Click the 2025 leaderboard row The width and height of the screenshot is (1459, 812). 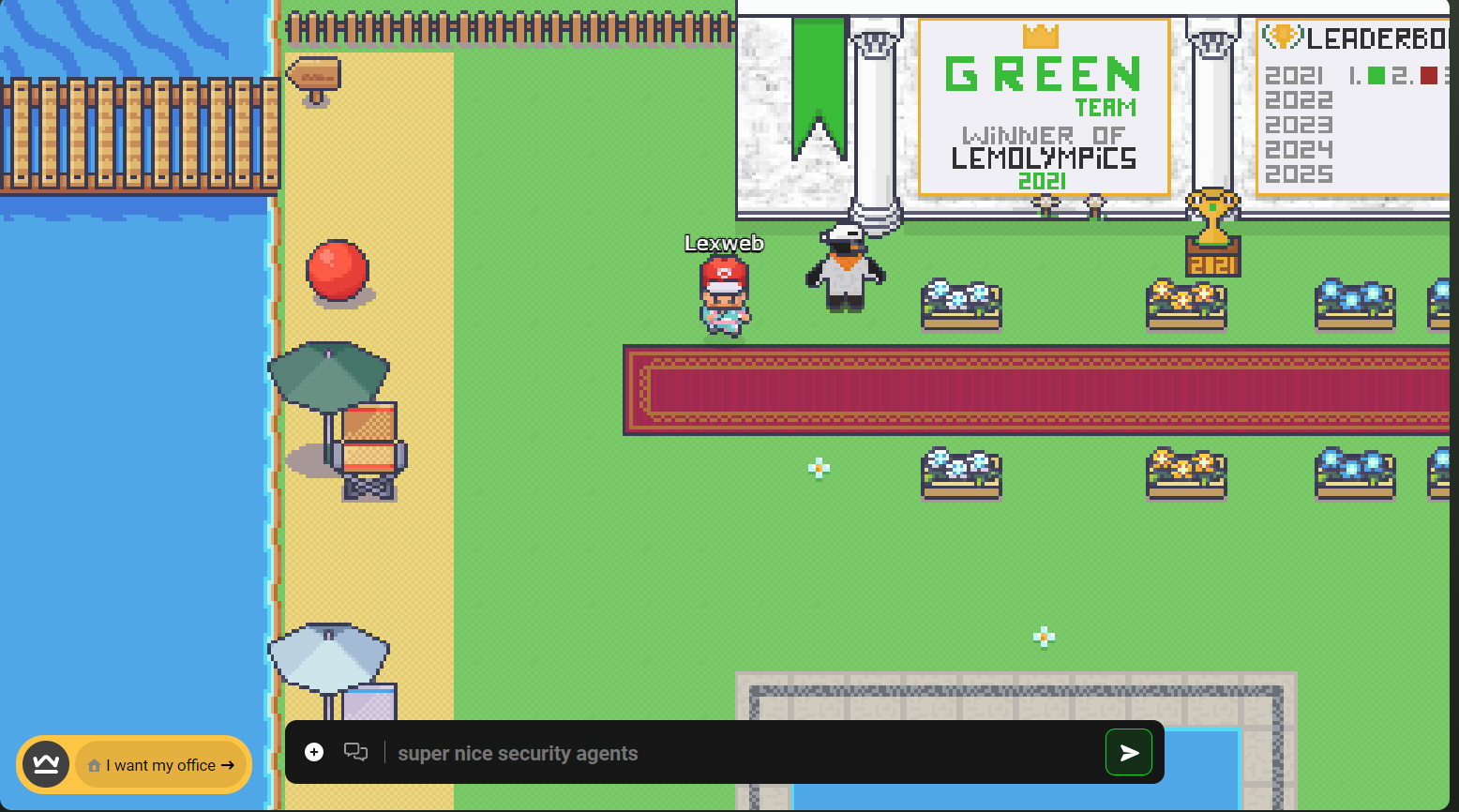pos(1299,174)
